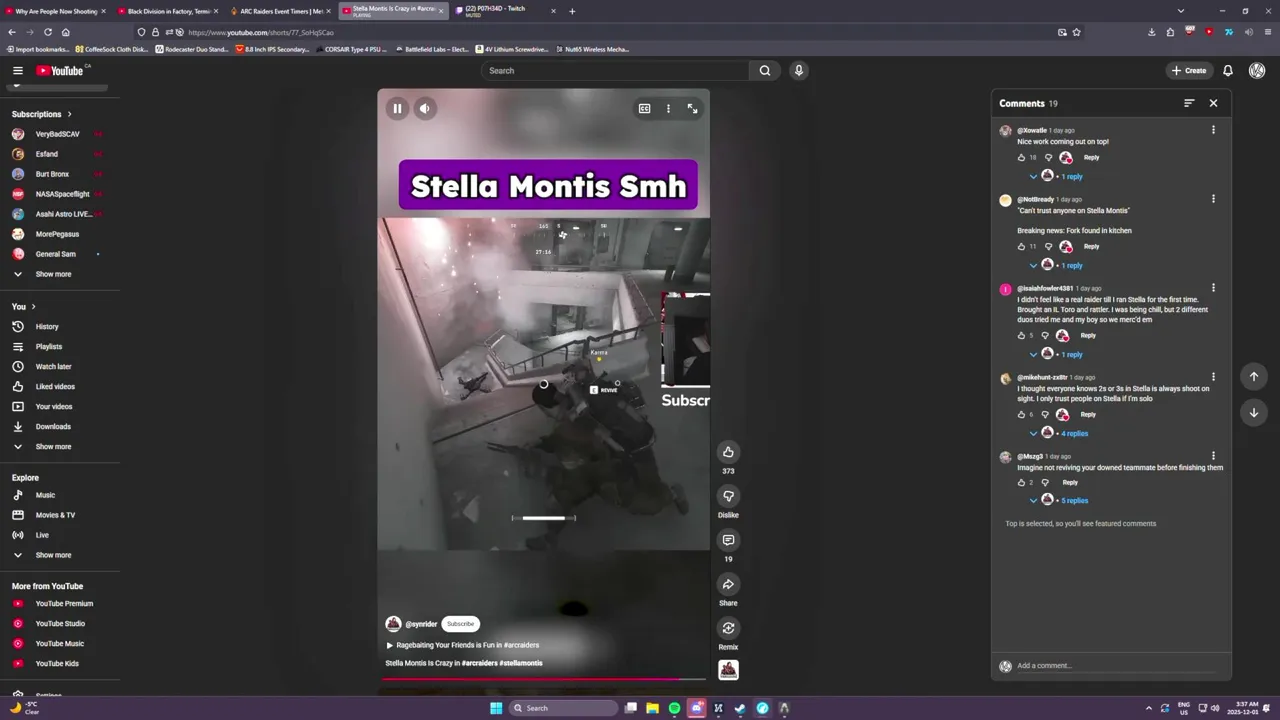This screenshot has height=720, width=1280.
Task: Click the #stellamontis hashtag
Action: click(521, 663)
